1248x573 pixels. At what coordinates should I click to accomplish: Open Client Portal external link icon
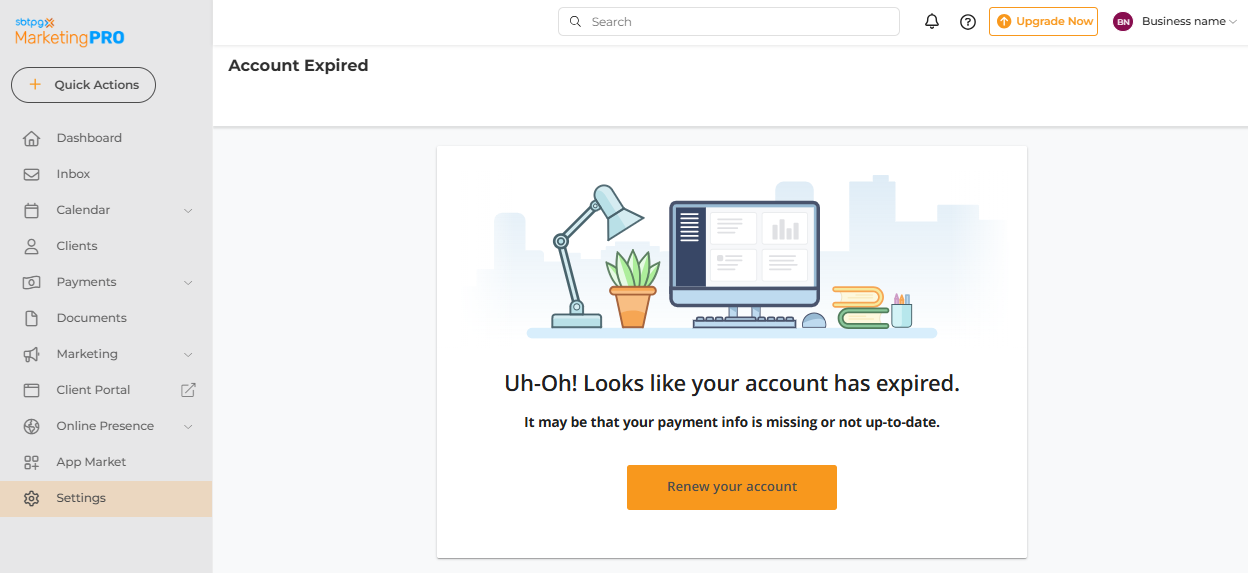(188, 390)
